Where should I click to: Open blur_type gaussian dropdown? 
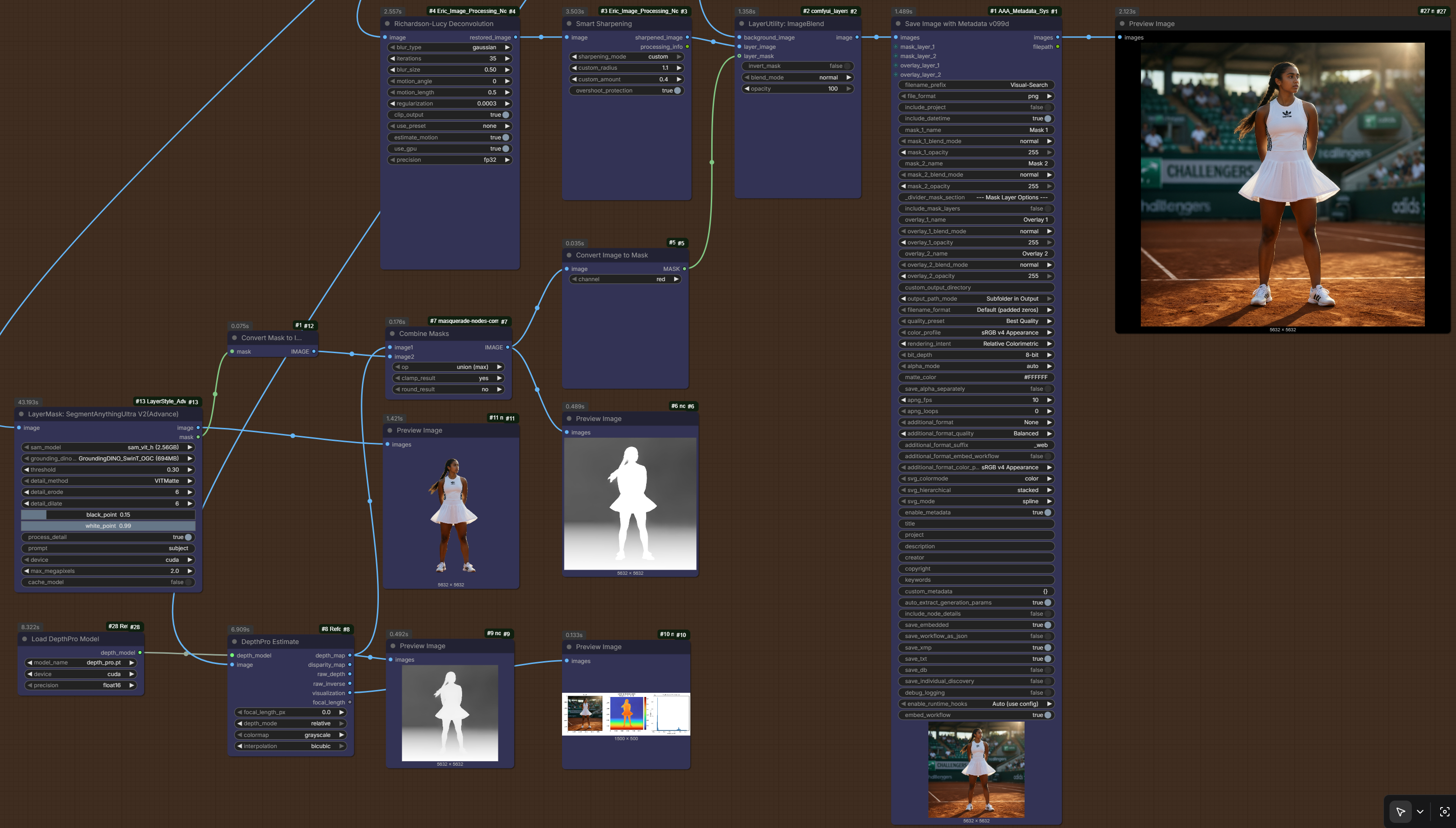click(x=450, y=47)
